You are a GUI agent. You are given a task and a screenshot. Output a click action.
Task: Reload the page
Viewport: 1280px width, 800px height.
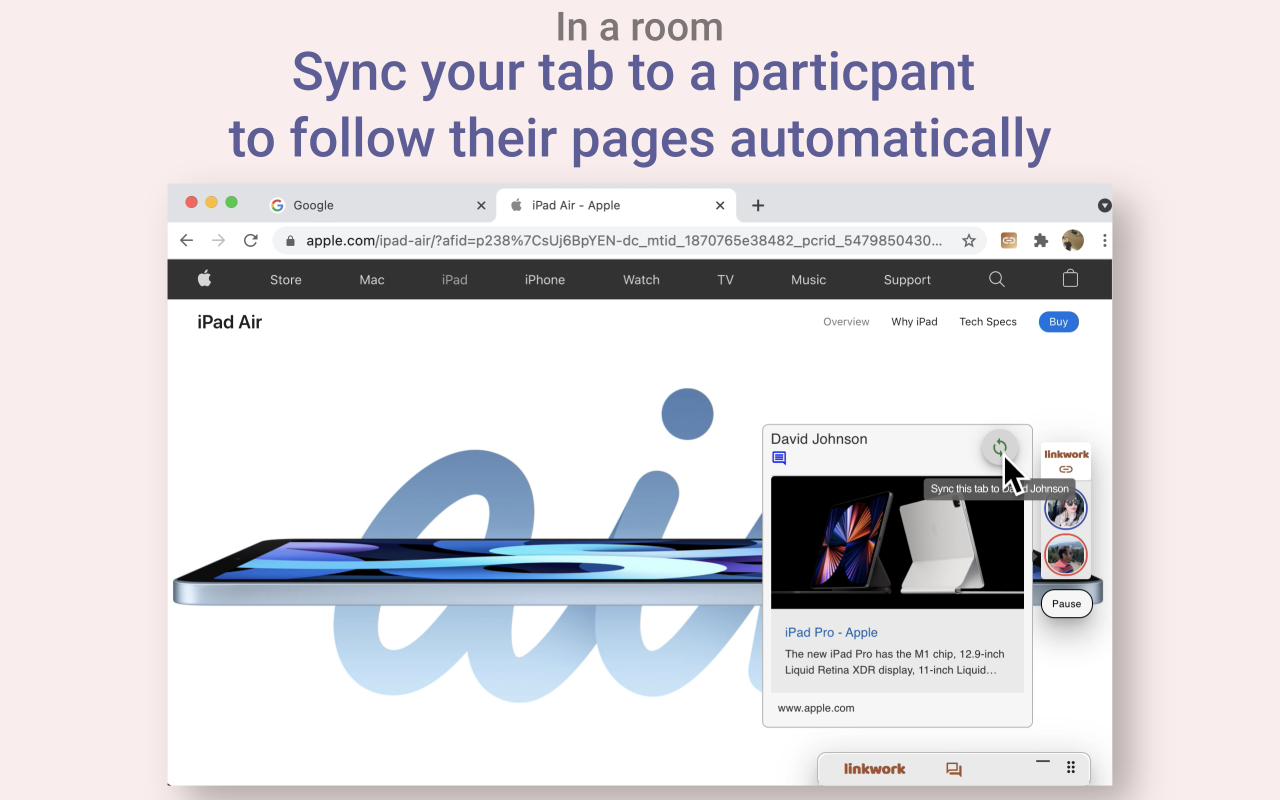click(x=251, y=241)
